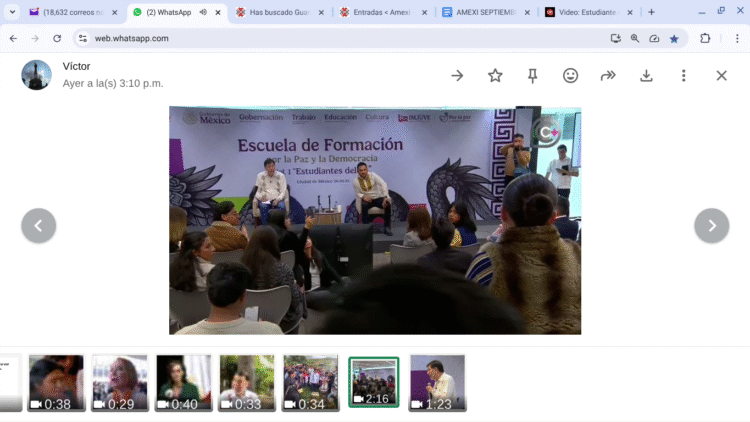Forward this video using forward arrow
This screenshot has height=422, width=750.
point(608,75)
